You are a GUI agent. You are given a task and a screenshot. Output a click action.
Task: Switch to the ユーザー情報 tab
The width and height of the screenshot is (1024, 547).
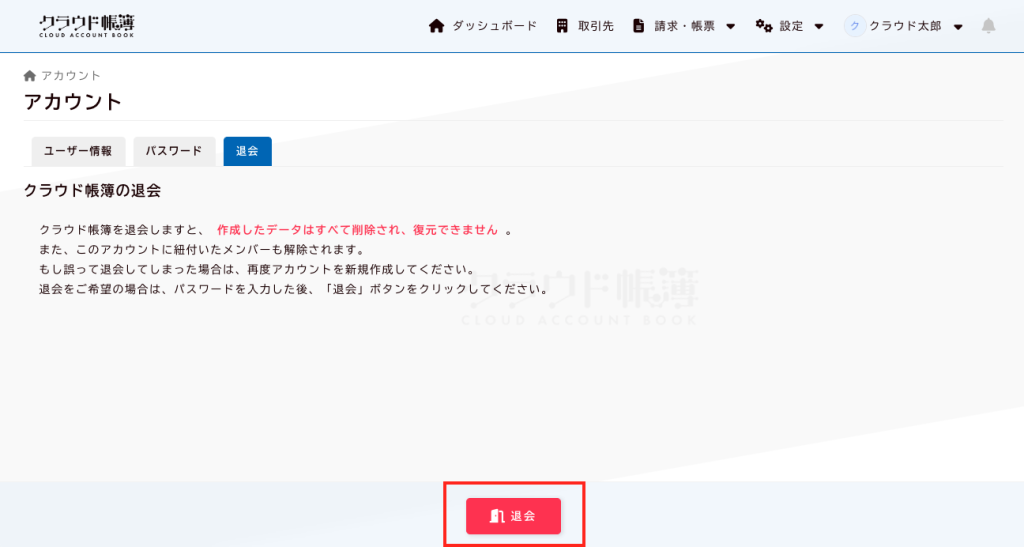(78, 151)
